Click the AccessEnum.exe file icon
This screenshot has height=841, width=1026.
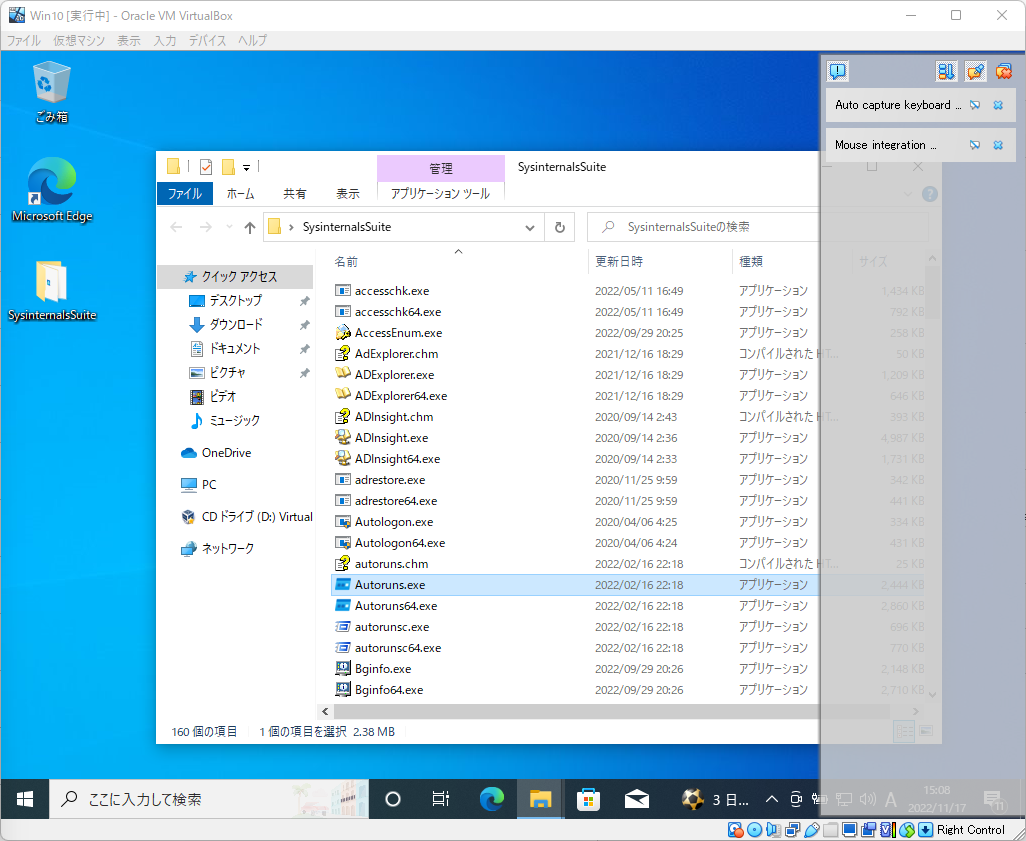coord(342,332)
